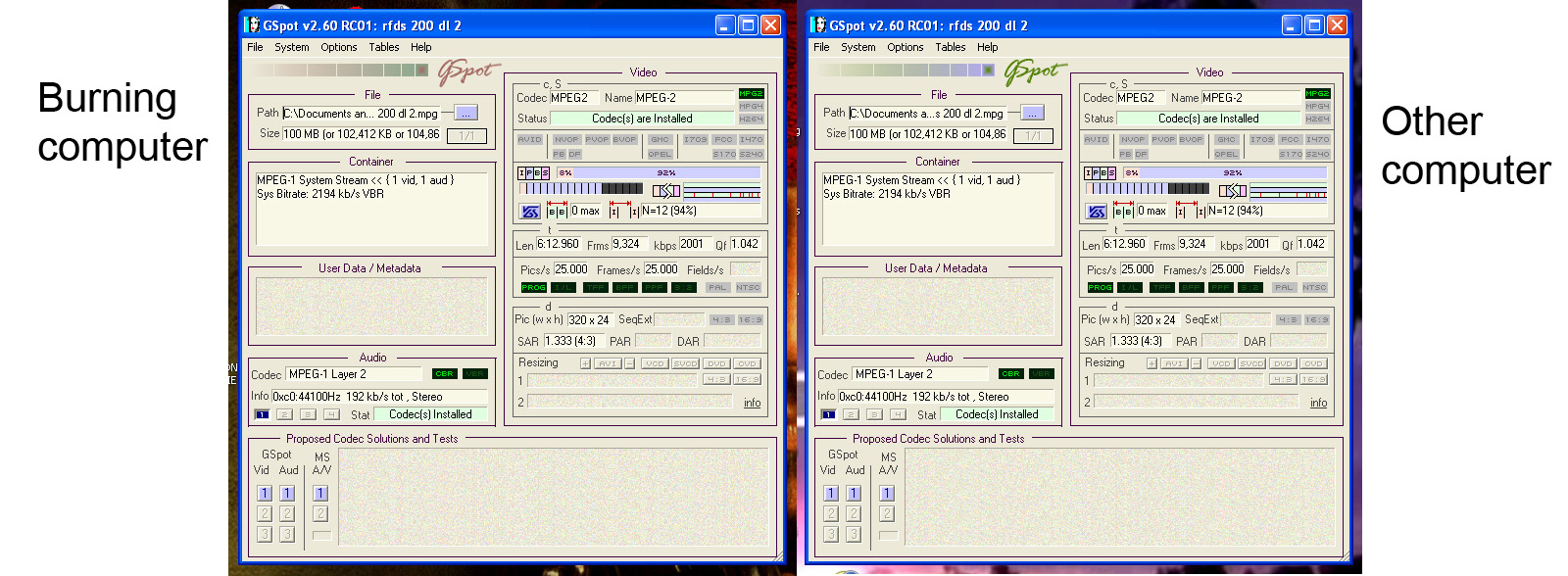Click the frame-type percentage bar in the right GSpot window
Image resolution: width=1568 pixels, height=576 pixels.
coord(1224,172)
